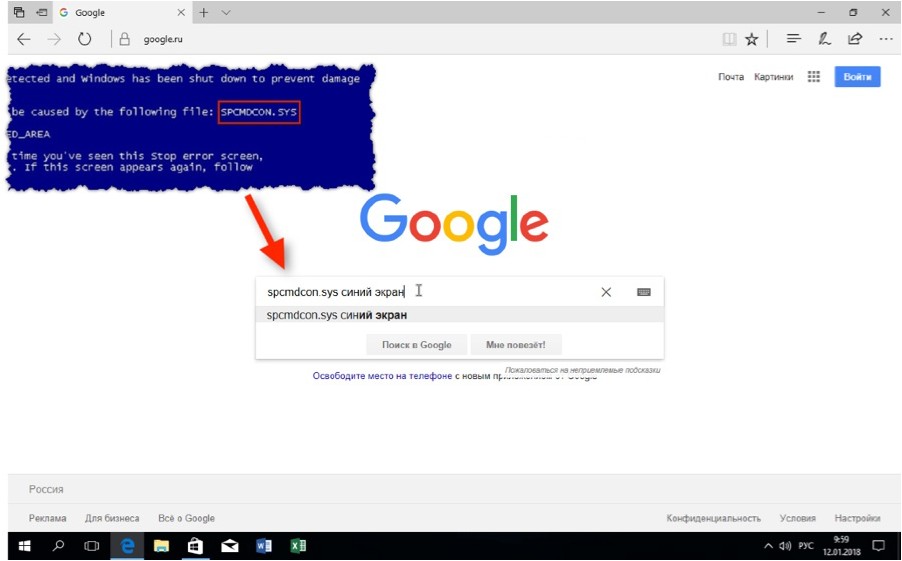Open the Reading view book icon
Image resolution: width=902 pixels, height=561 pixels.
[x=729, y=40]
